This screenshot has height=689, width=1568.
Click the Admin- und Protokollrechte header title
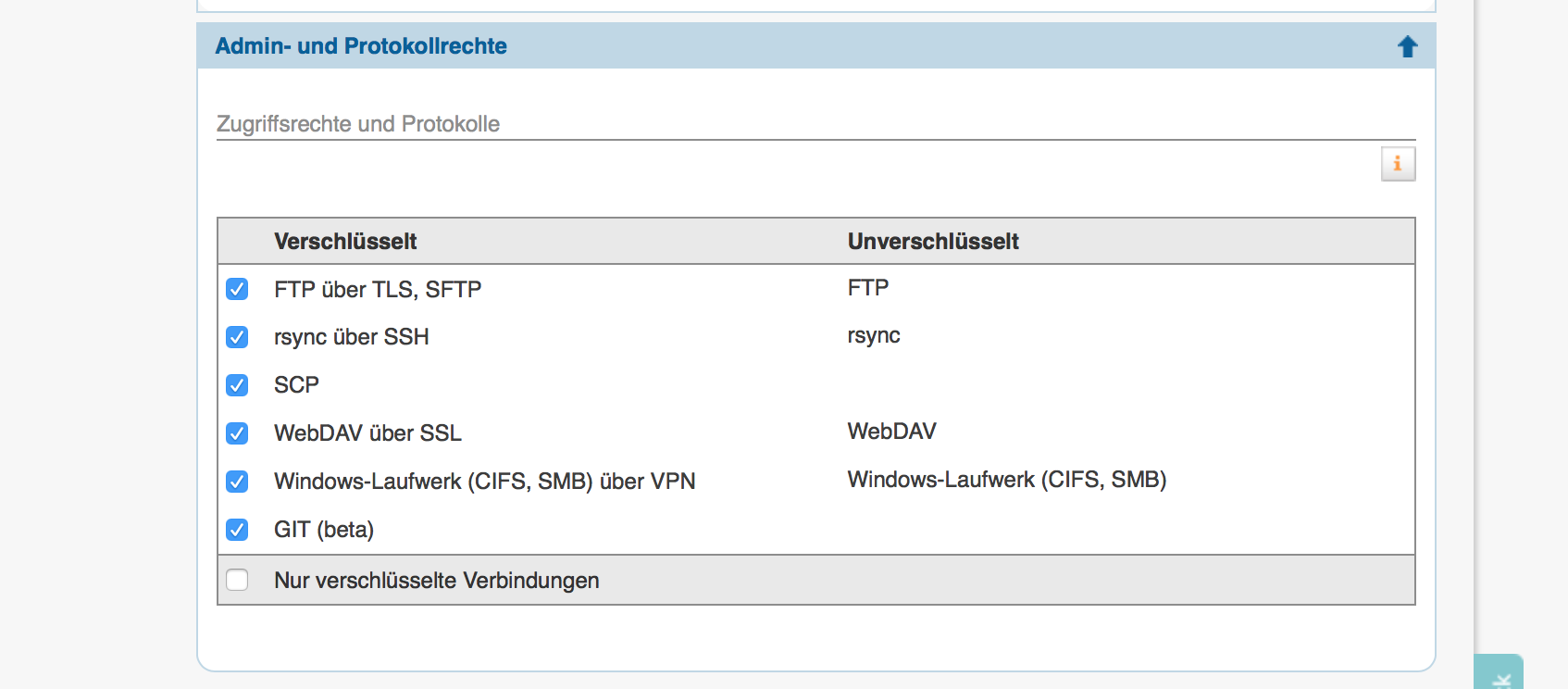click(361, 46)
